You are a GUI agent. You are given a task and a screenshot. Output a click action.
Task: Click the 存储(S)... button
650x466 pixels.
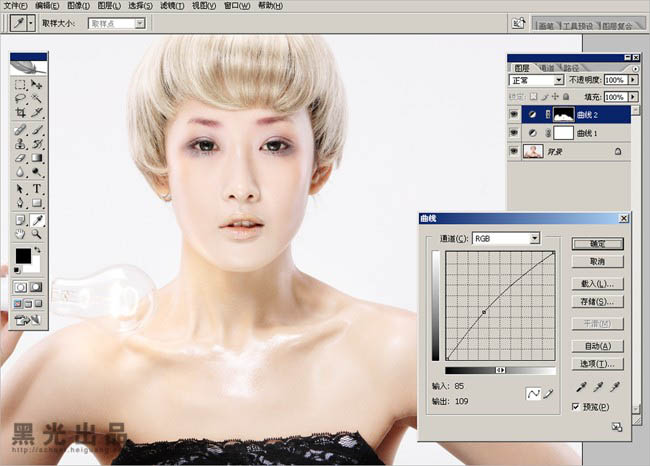[597, 301]
